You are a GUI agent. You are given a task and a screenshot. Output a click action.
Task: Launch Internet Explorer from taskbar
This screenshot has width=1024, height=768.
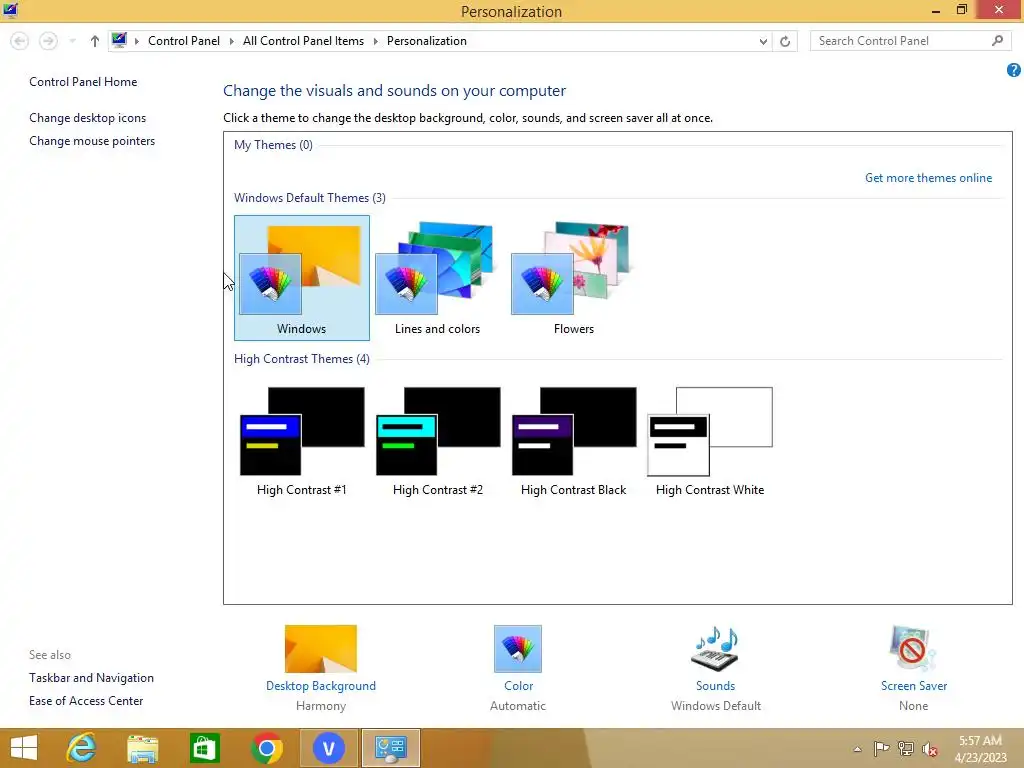pos(81,748)
